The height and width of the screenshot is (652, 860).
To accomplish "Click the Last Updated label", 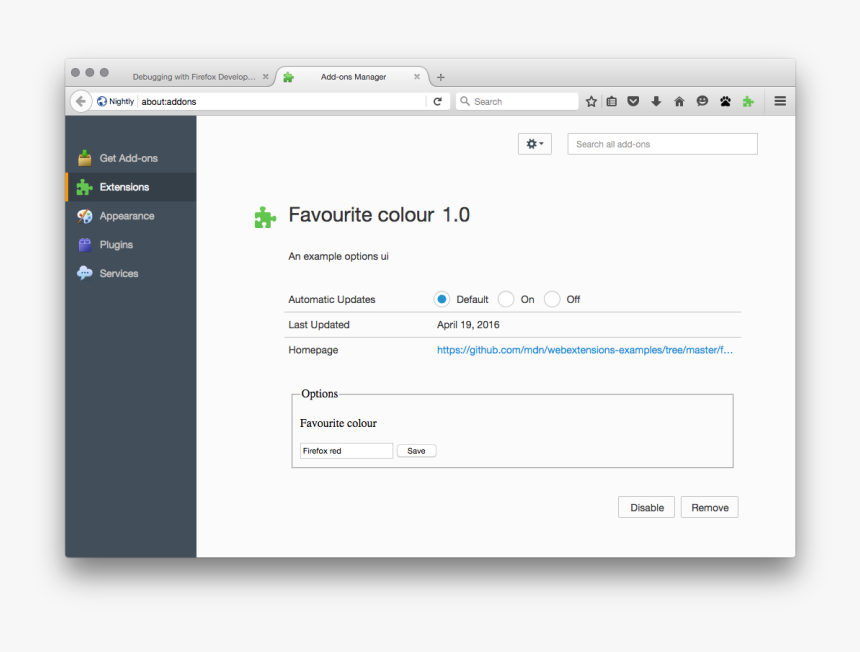I will [319, 325].
